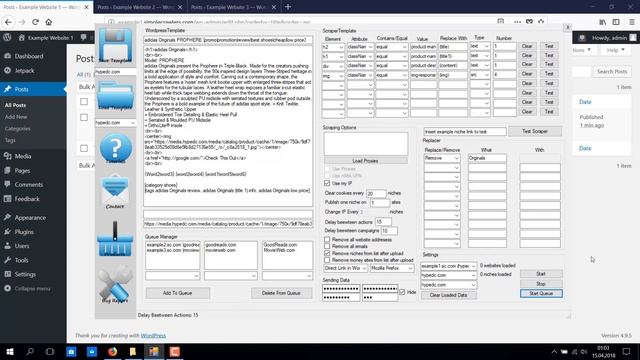Screen dimensions: 640x360
Task: Open the Settings item in WordPress sidebar
Action: pos(25,274)
